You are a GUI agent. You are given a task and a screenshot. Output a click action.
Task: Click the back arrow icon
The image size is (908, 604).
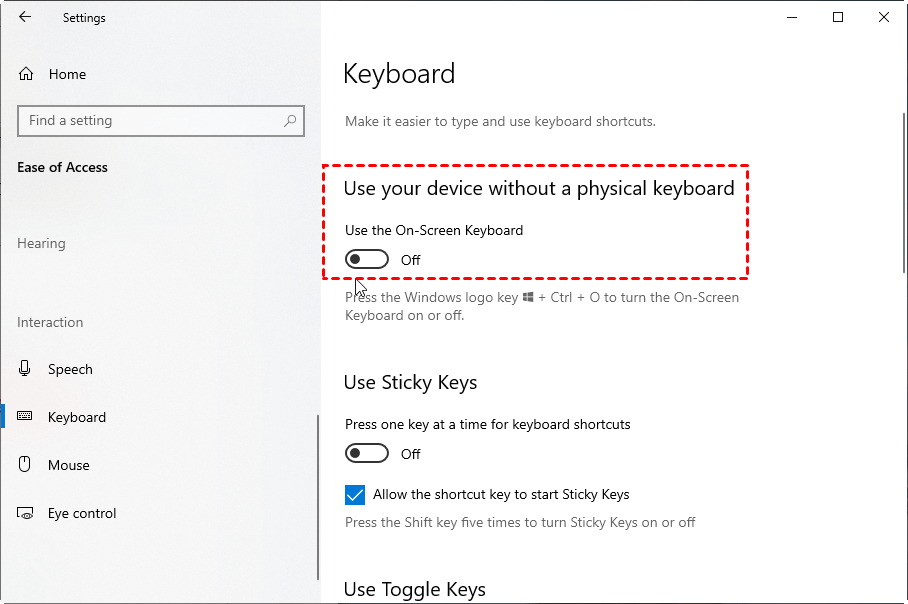click(25, 17)
